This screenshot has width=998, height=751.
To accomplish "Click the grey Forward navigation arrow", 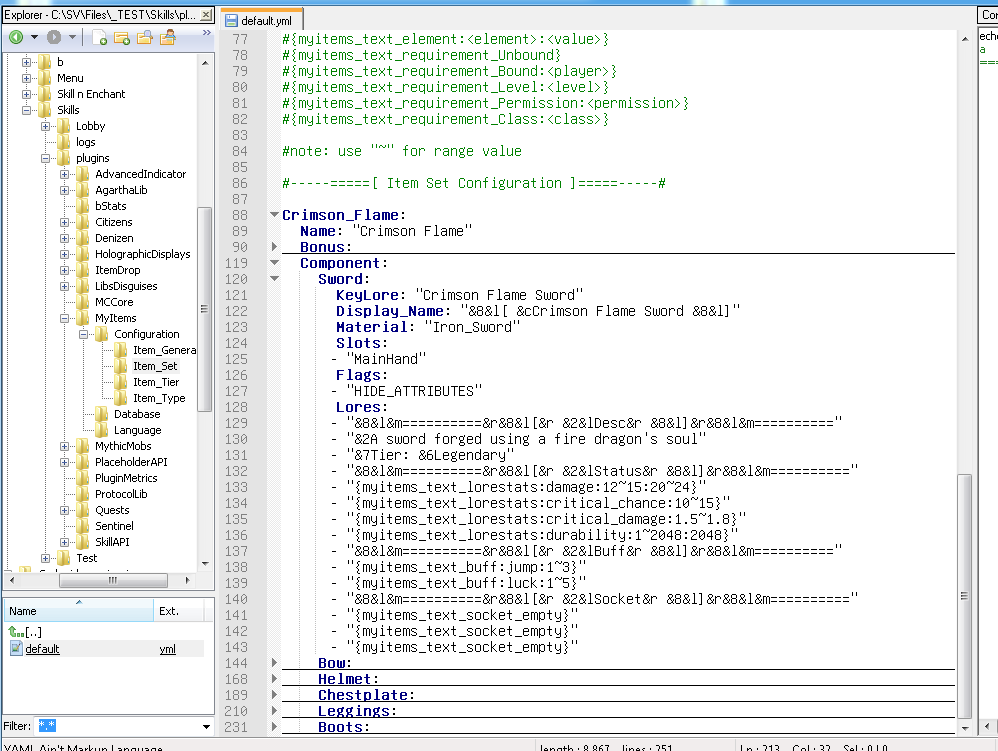I will pyautogui.click(x=54, y=37).
